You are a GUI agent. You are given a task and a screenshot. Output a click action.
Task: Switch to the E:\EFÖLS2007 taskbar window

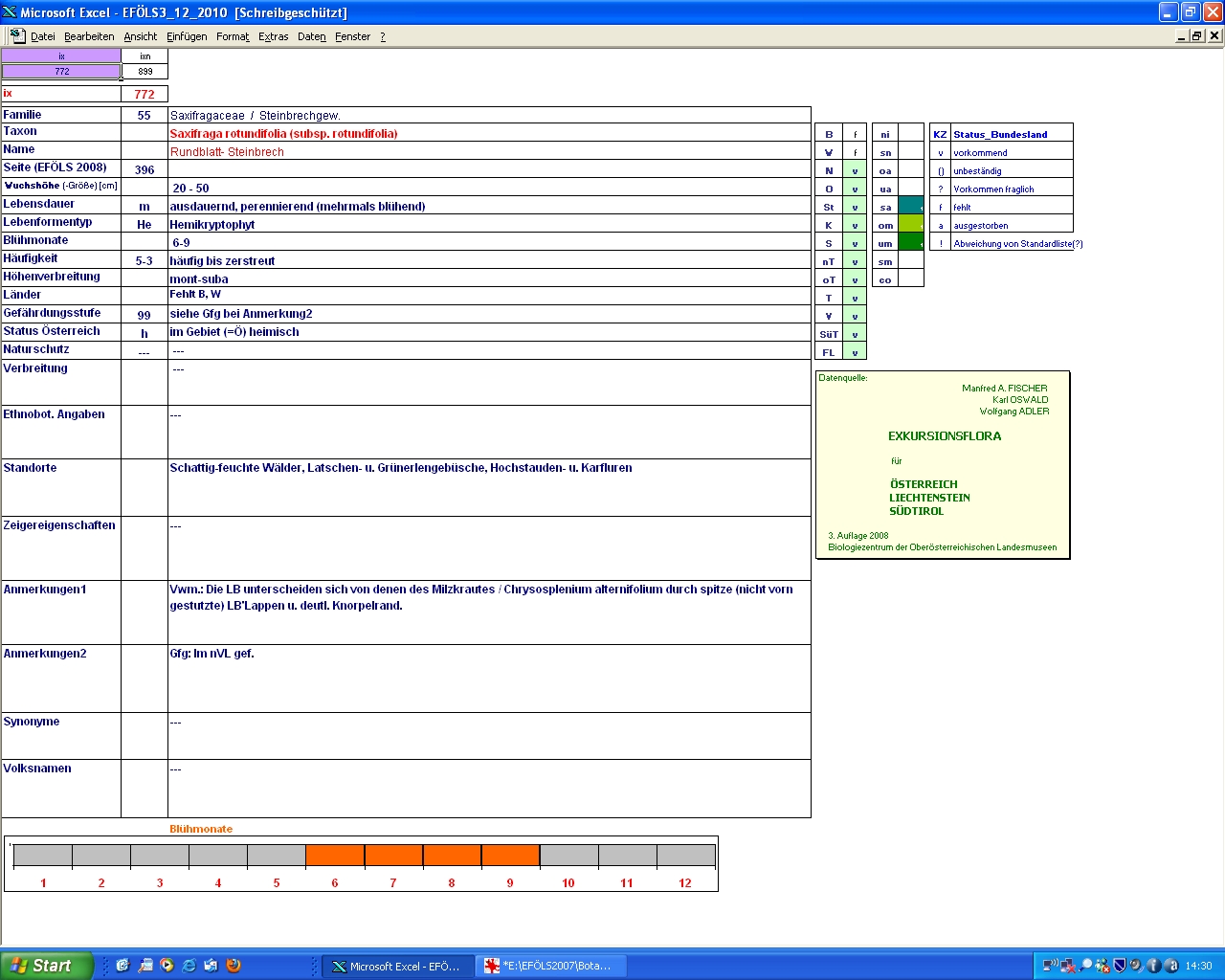point(550,966)
